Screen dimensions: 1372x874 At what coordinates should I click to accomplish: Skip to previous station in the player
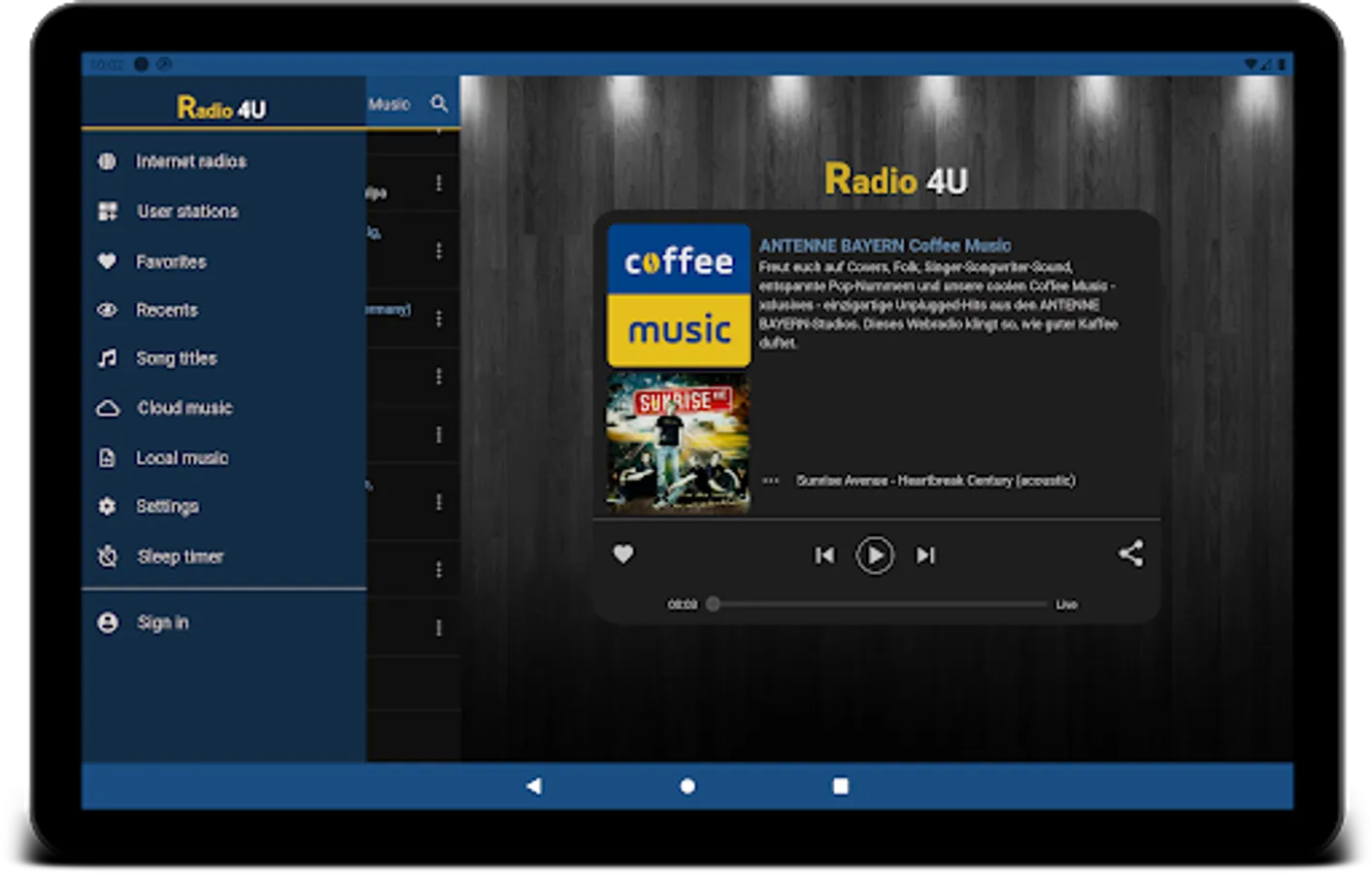point(824,555)
